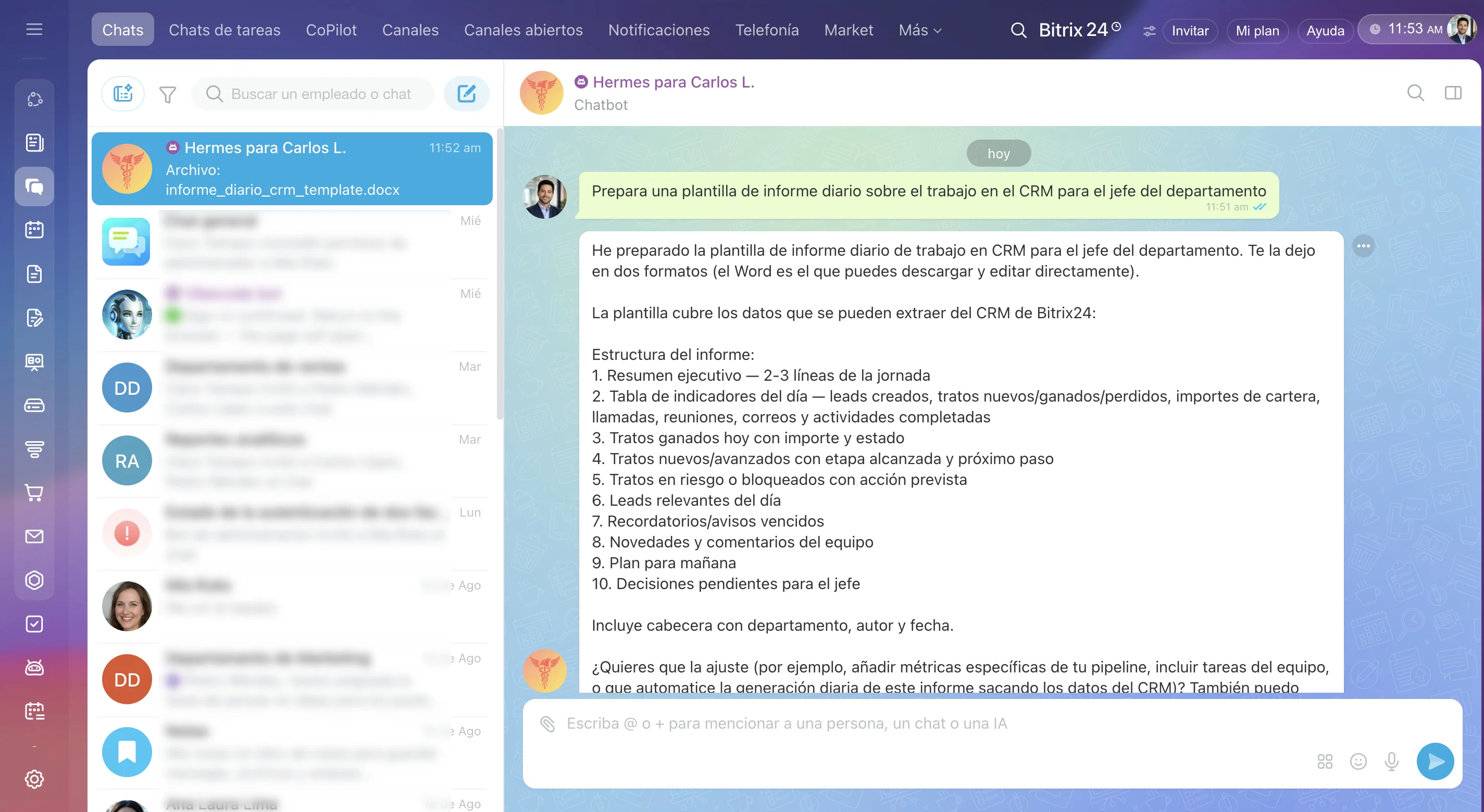This screenshot has height=812, width=1484.
Task: Switch to the CoPilot tab
Action: (x=331, y=30)
